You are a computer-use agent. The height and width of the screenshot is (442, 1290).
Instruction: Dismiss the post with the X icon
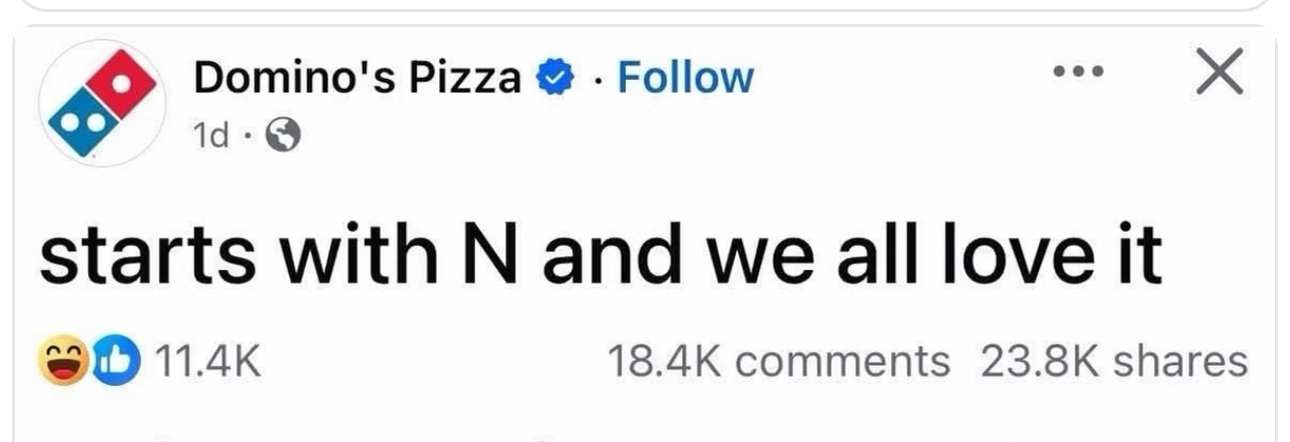1220,73
